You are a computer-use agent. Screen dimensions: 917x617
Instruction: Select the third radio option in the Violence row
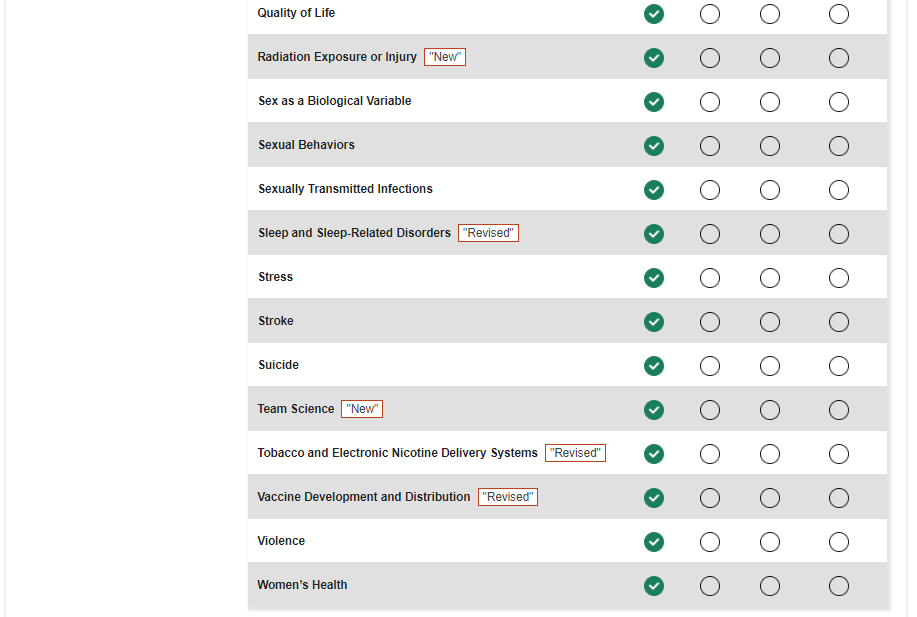770,542
